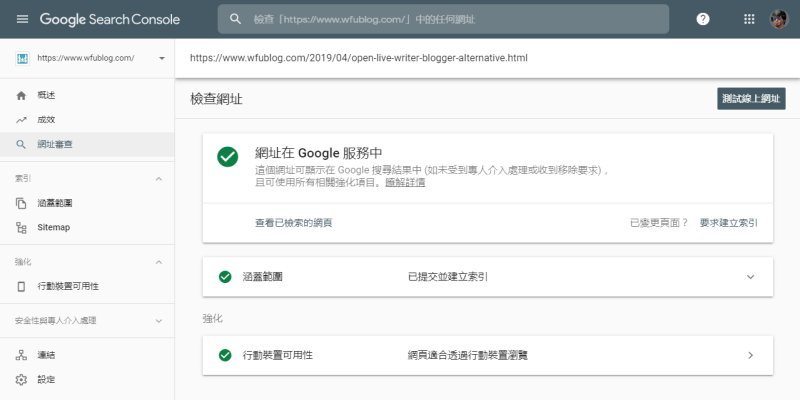Collapse the 索引 sidebar section

tap(159, 179)
